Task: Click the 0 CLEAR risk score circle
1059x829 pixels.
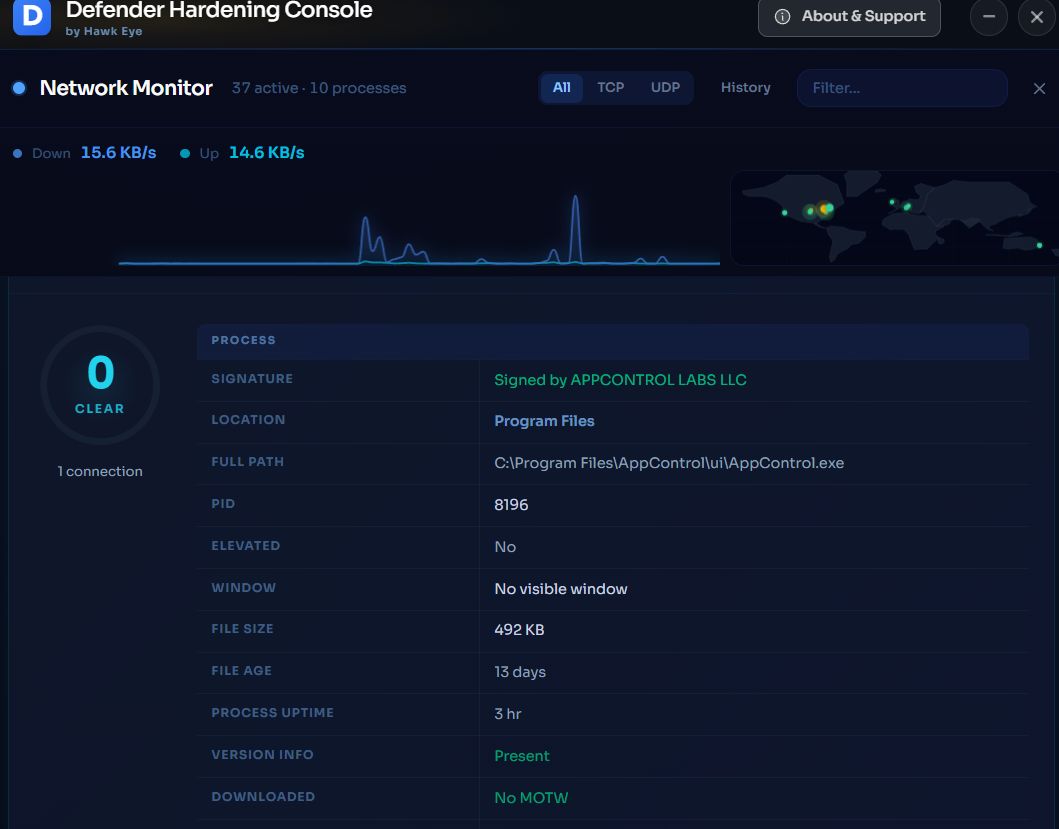Action: point(100,385)
